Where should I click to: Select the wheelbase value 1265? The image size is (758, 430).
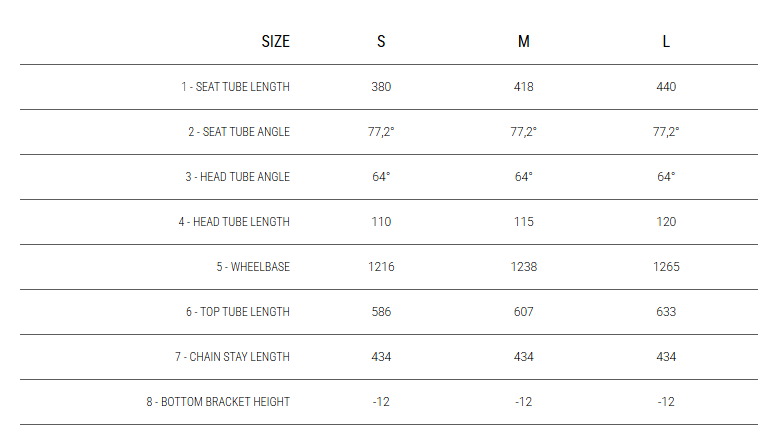(x=666, y=267)
